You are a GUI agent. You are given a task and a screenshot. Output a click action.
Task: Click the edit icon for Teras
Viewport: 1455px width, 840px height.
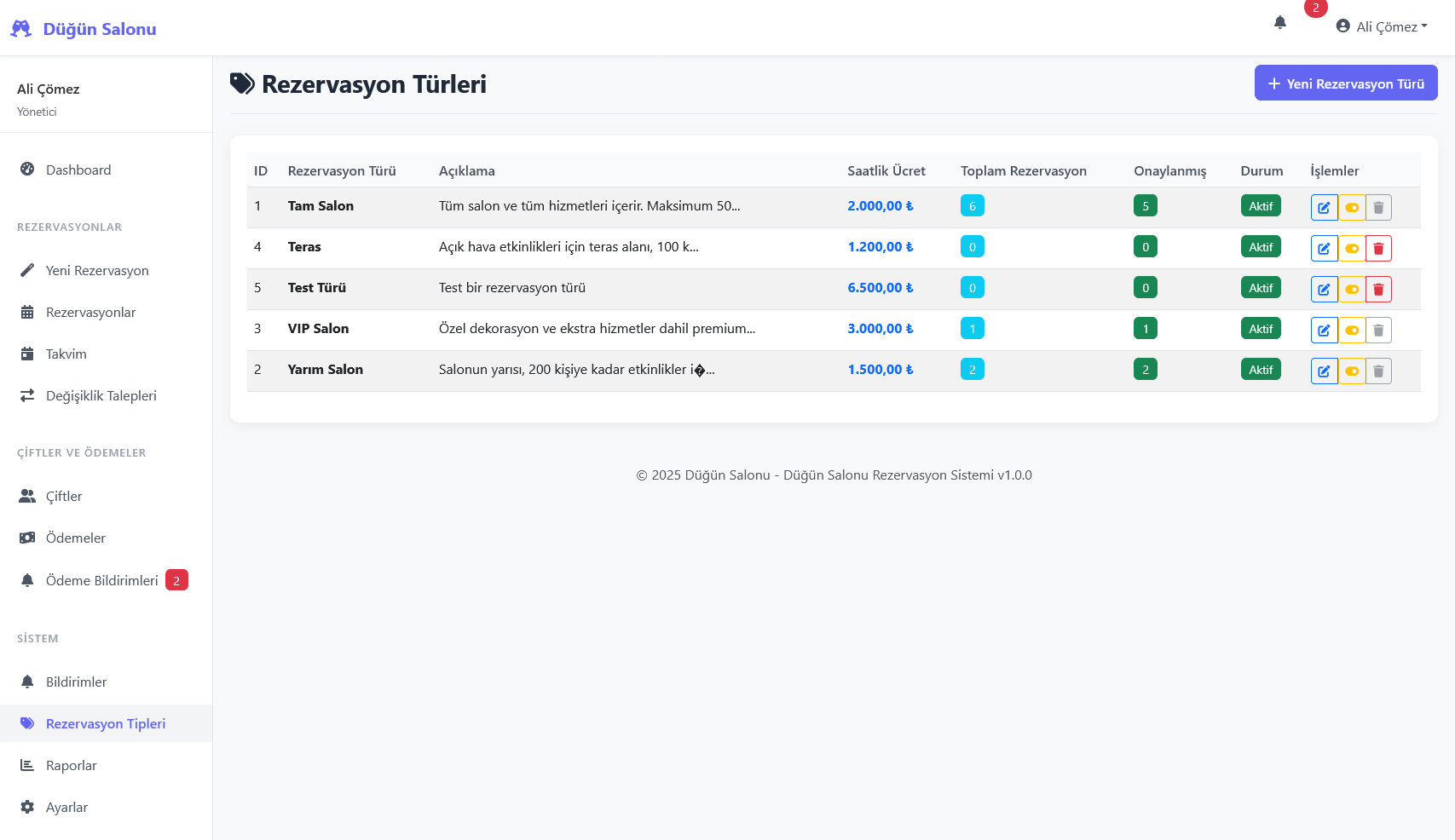point(1324,248)
